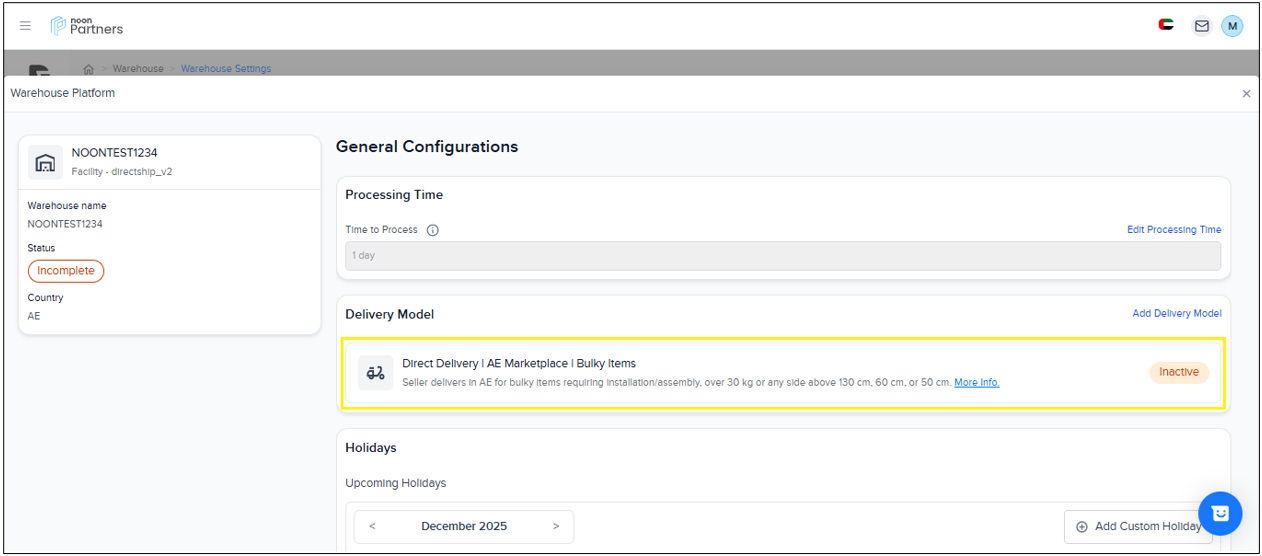The width and height of the screenshot is (1262, 556).
Task: Click the Warehouse breadcrumb item
Action: [138, 69]
